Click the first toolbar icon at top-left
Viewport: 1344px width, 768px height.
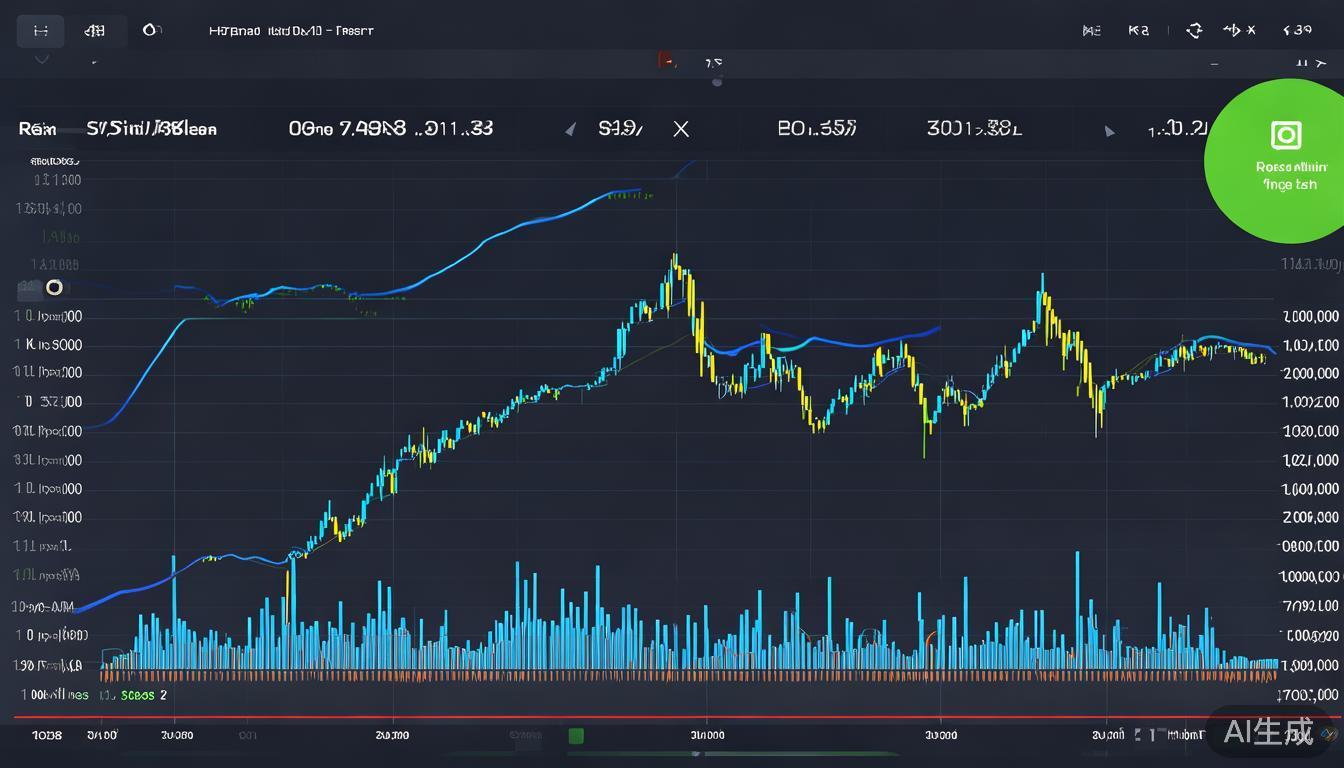pos(40,31)
